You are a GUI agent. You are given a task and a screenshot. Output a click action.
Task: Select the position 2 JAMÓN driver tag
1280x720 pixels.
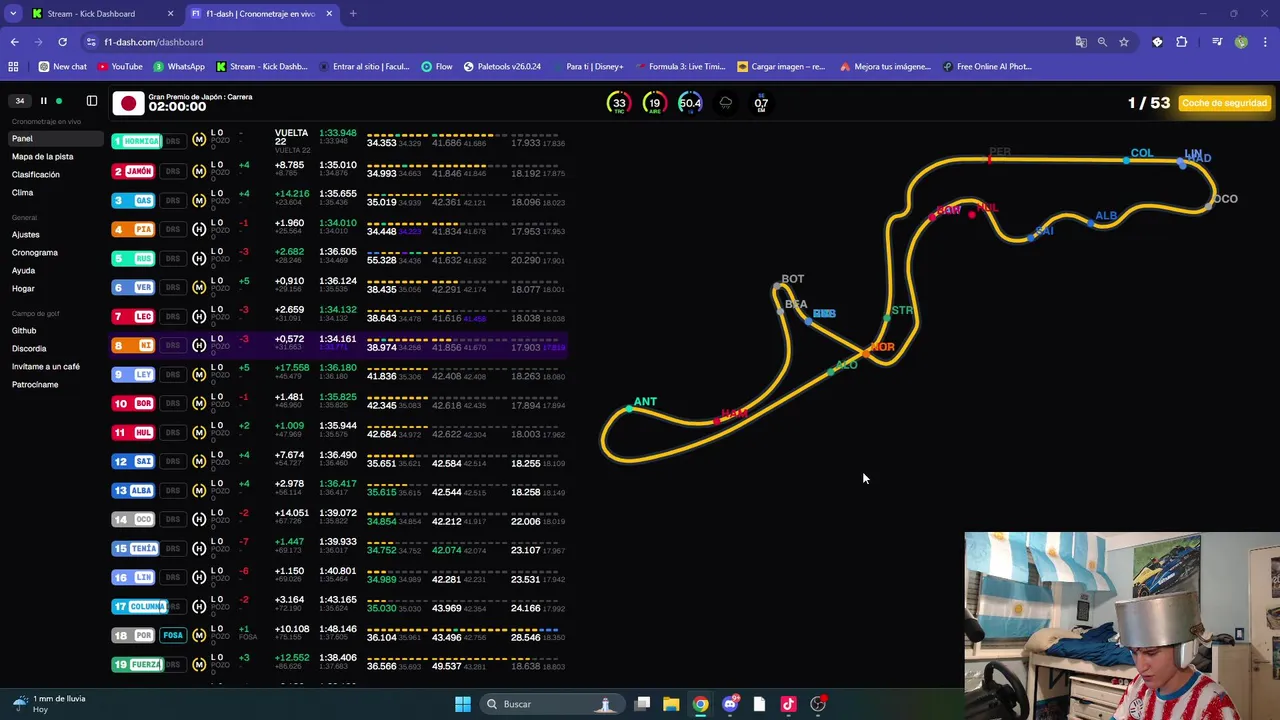pos(133,171)
